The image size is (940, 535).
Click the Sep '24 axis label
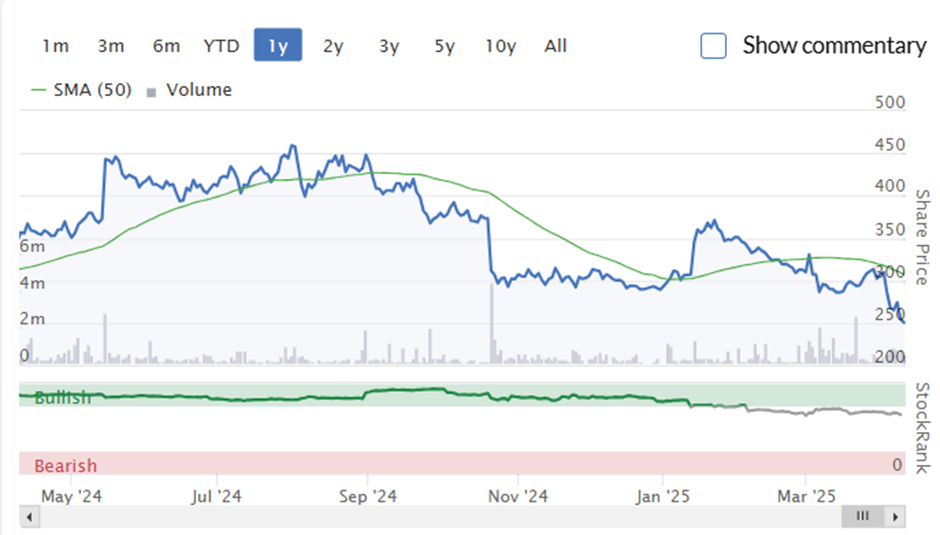[367, 497]
